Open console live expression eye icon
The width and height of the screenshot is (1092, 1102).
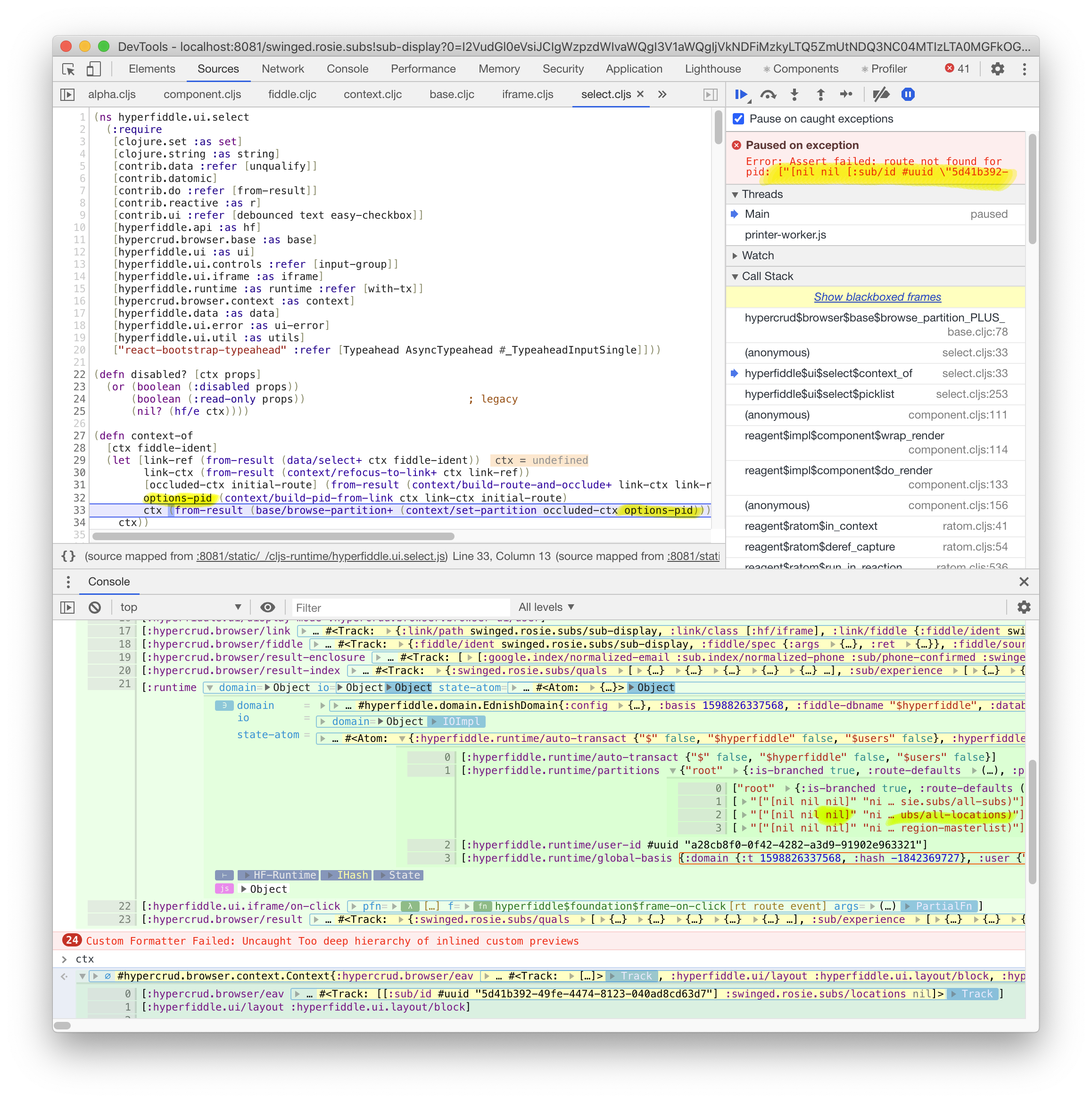(268, 608)
